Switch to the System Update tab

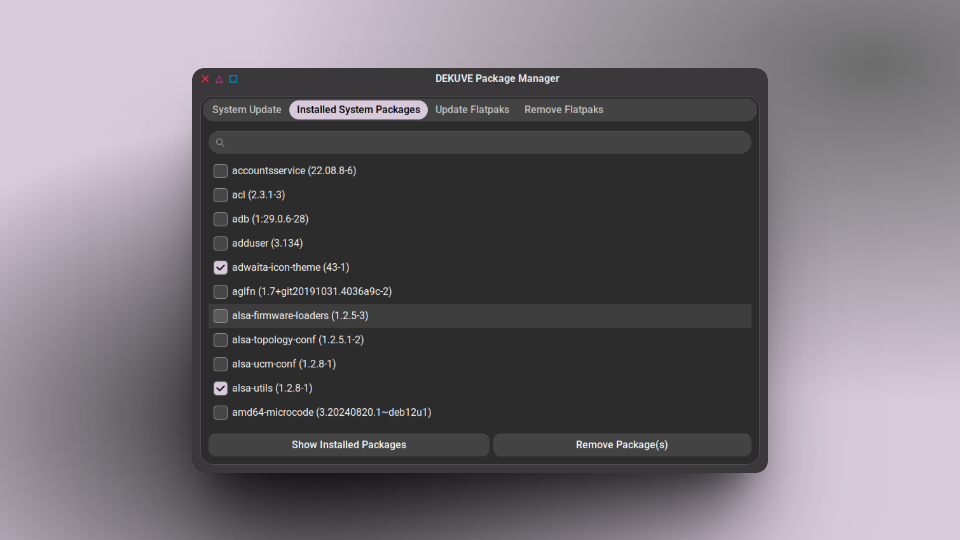(x=247, y=110)
